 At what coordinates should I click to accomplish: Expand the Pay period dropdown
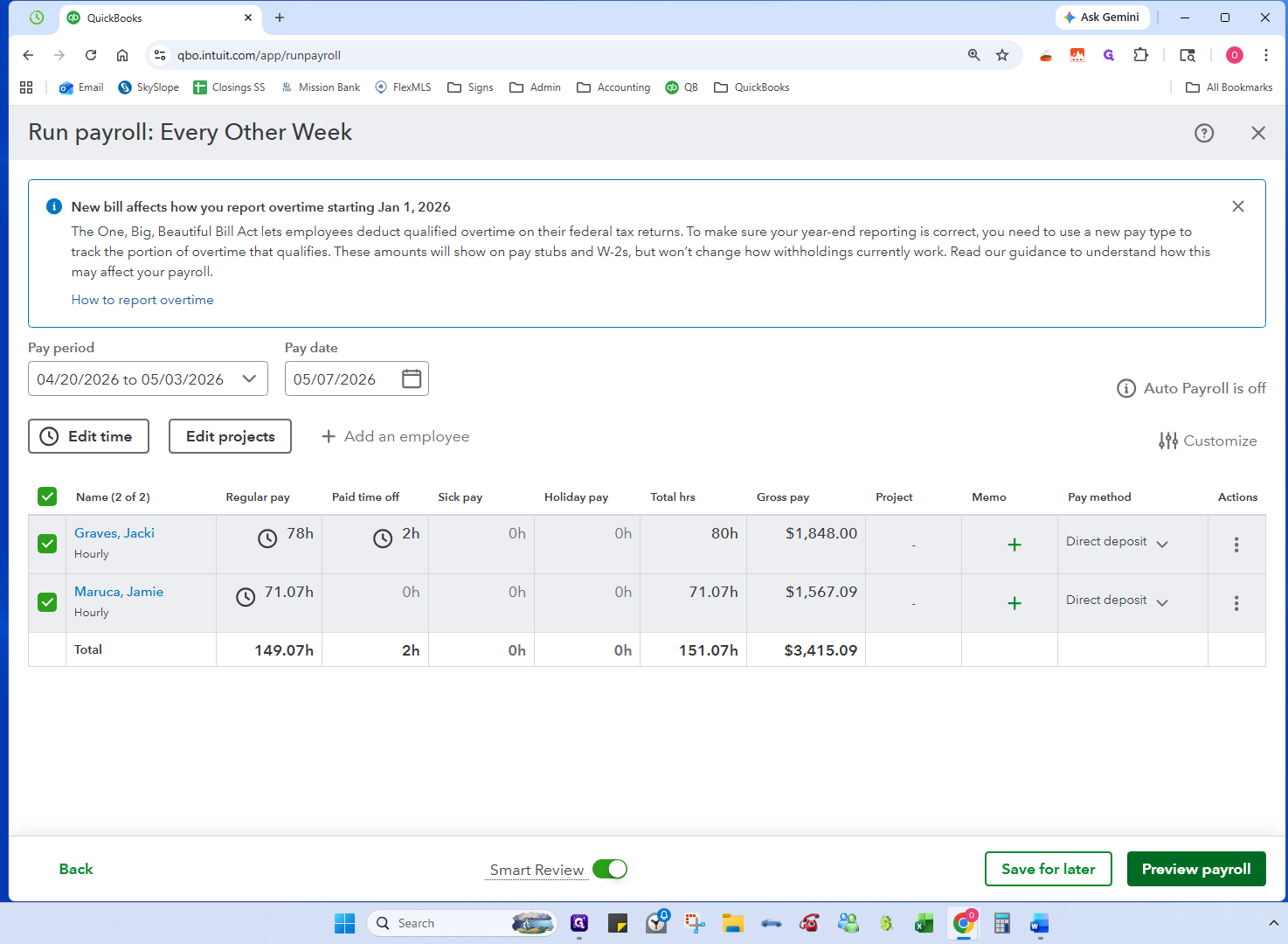tap(148, 378)
